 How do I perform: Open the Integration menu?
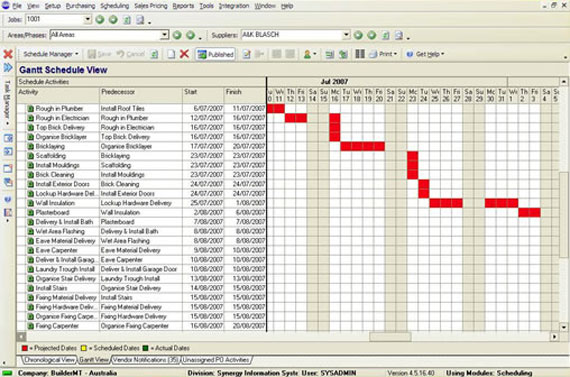[x=234, y=6]
